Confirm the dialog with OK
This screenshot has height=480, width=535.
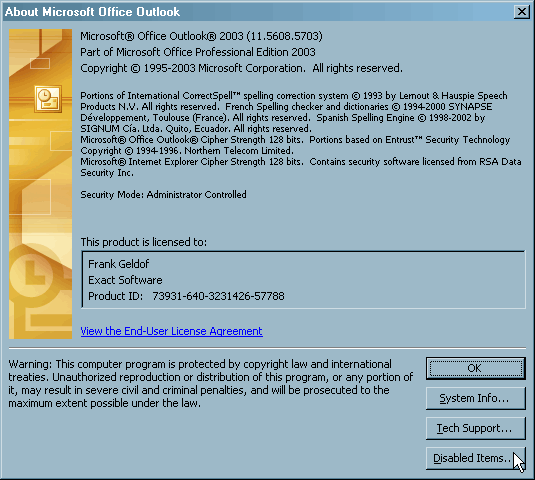point(475,368)
